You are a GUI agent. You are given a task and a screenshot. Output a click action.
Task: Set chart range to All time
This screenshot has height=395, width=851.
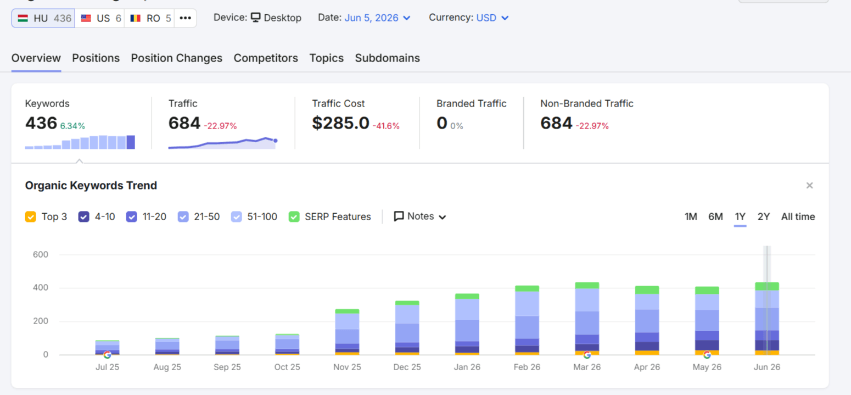798,216
